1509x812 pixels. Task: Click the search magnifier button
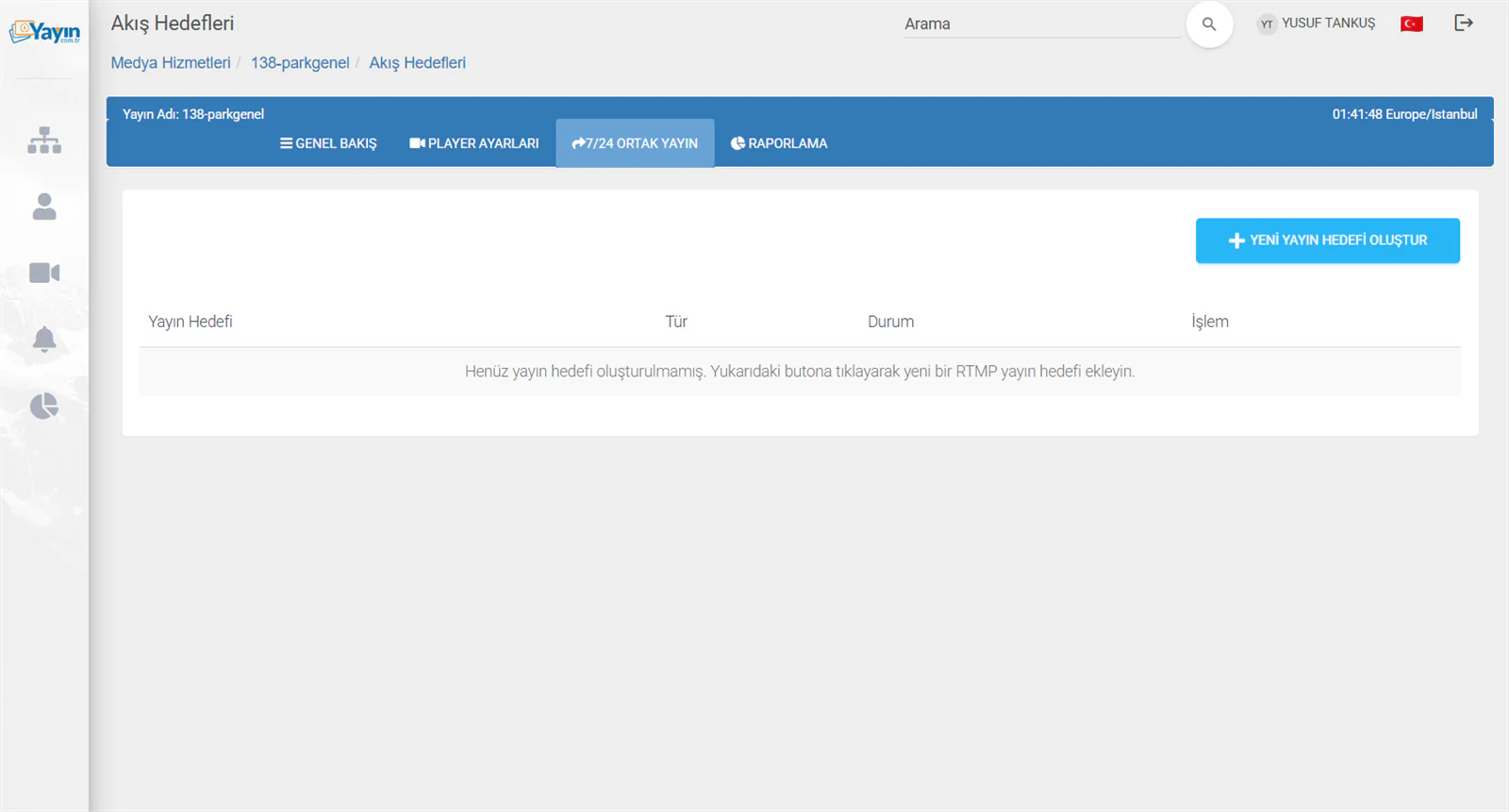pos(1209,25)
